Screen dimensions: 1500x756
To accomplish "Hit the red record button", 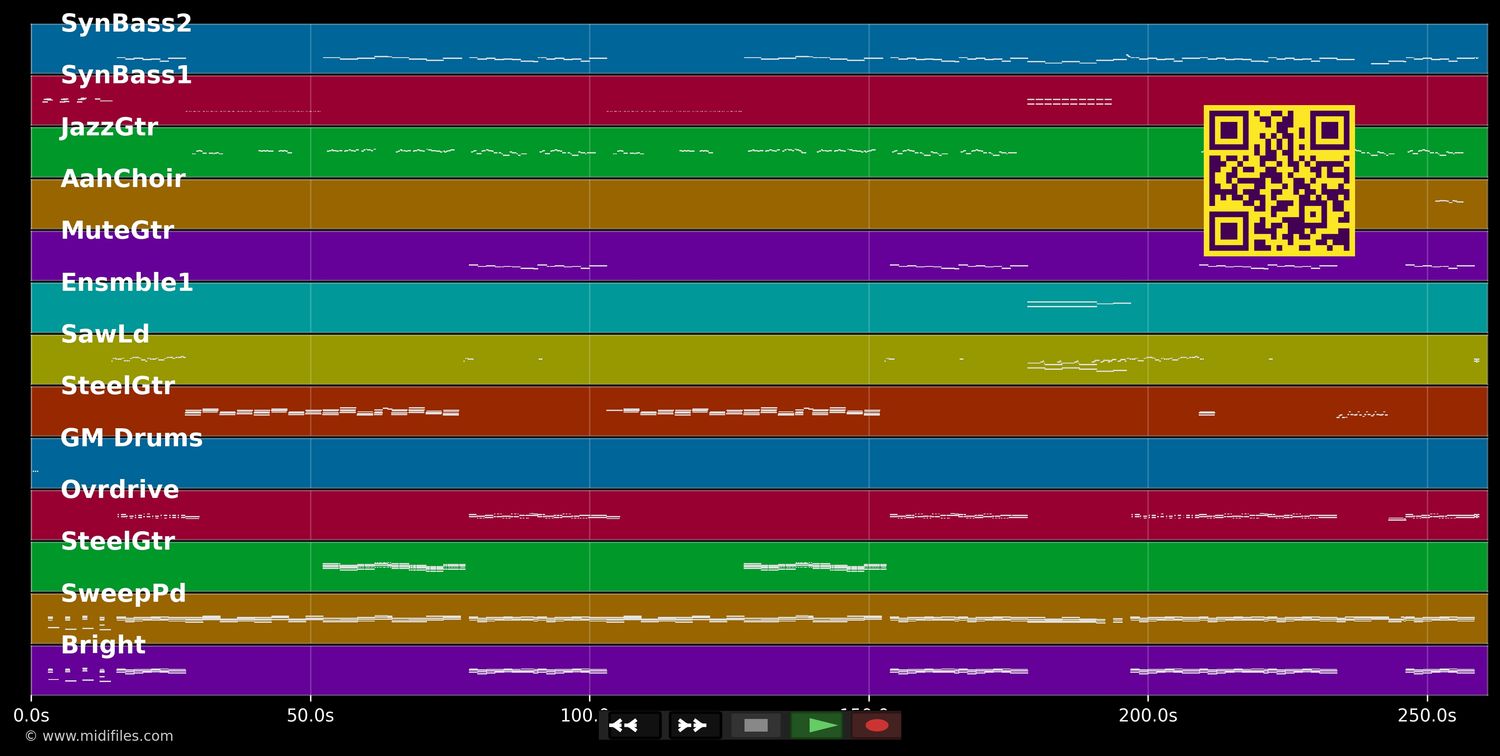I will tap(877, 725).
